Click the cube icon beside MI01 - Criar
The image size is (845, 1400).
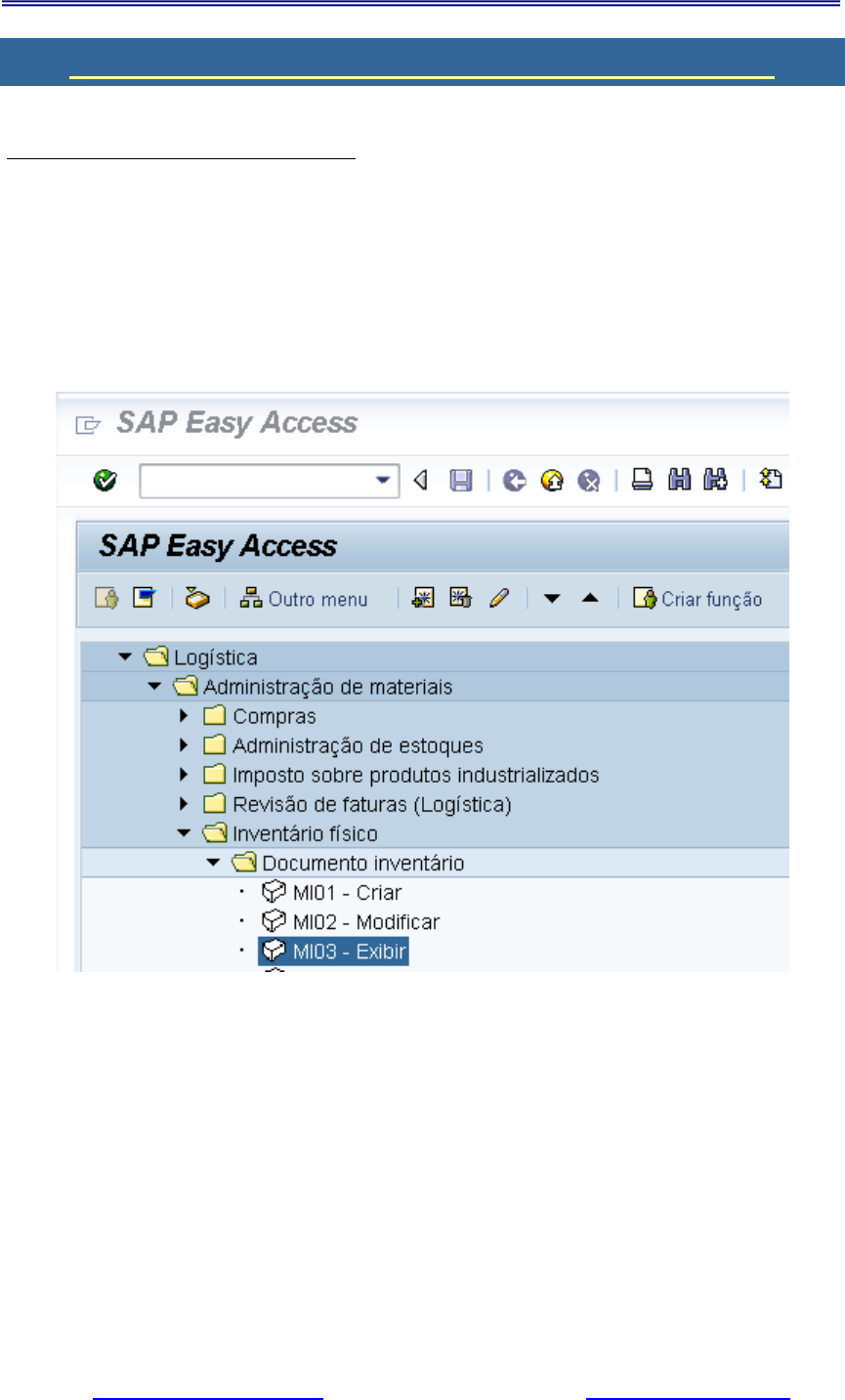274,891
